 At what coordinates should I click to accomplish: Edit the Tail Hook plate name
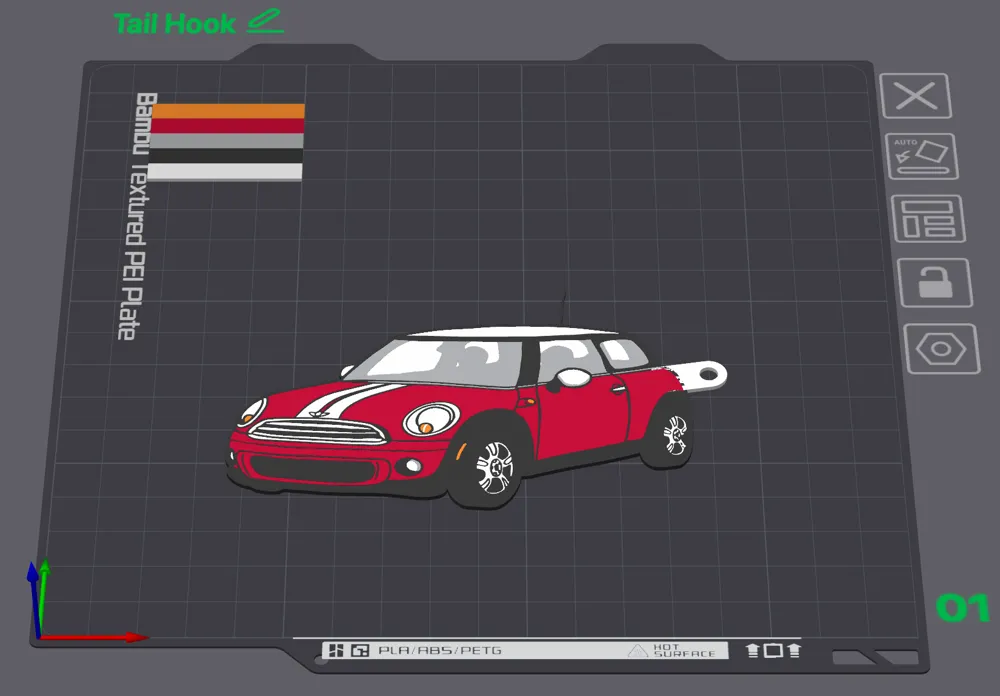click(265, 21)
